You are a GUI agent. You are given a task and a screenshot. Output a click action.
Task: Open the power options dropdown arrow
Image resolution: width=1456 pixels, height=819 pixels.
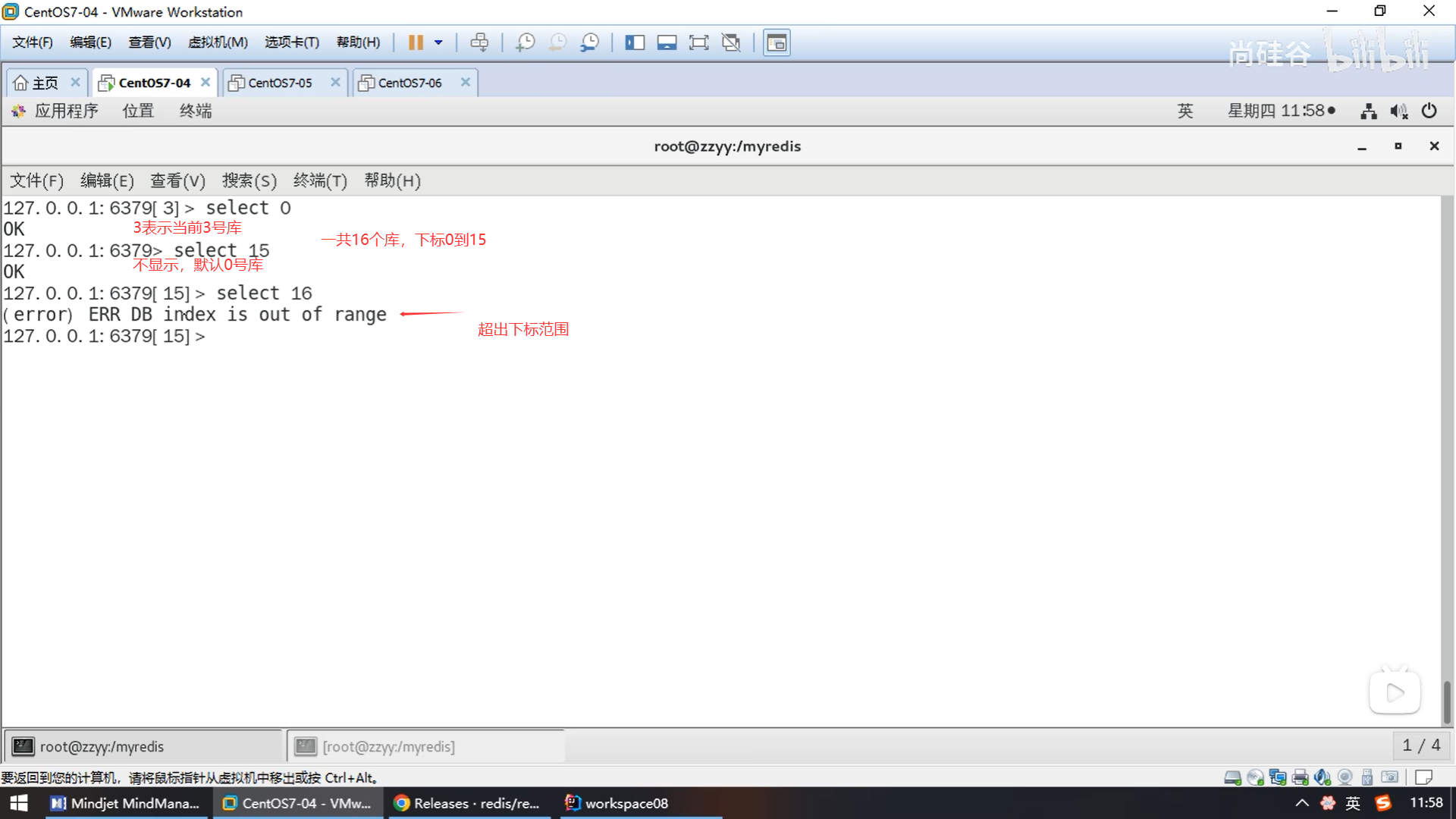pos(438,42)
